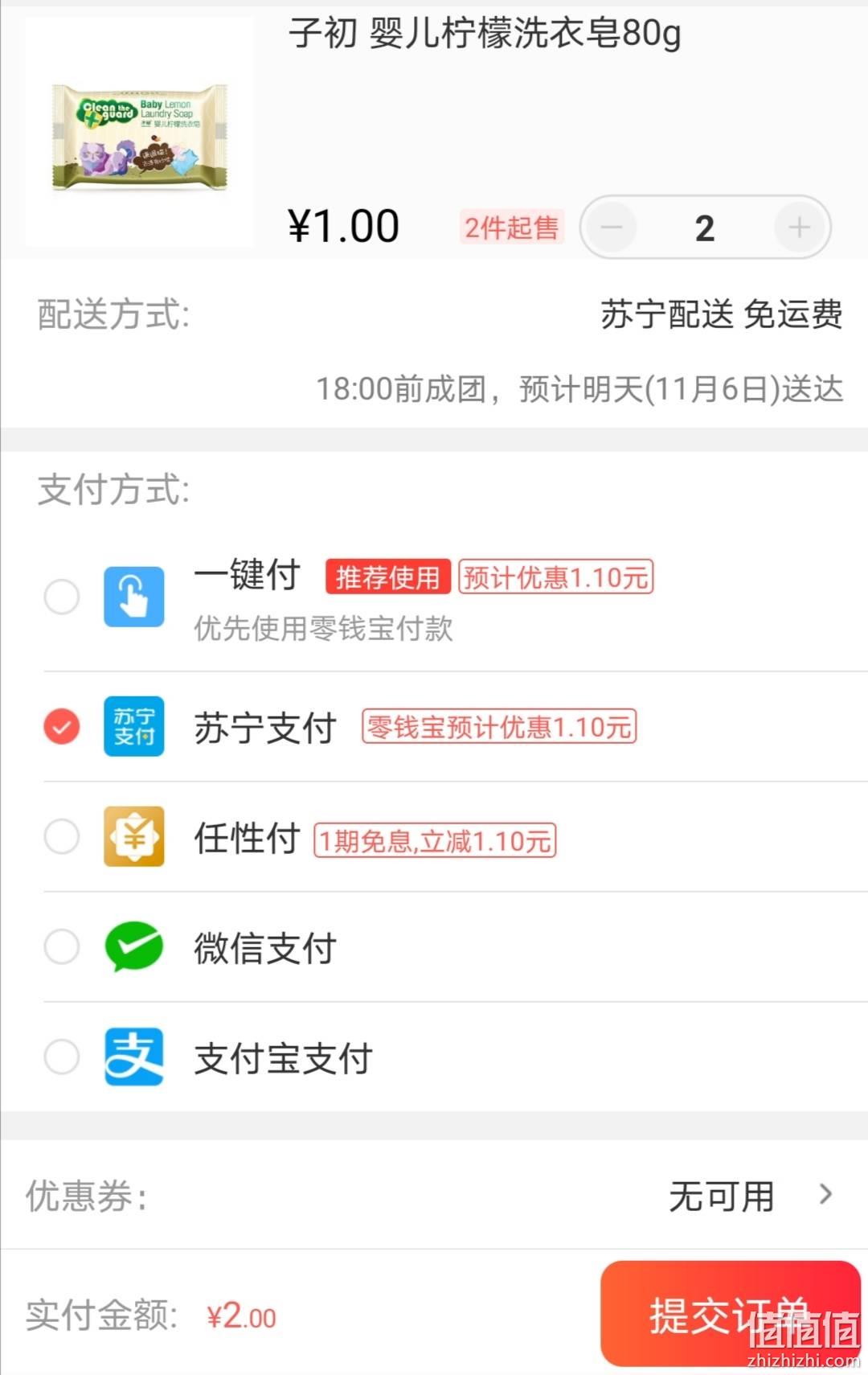Open the 无可用 coupon selection

722,1196
